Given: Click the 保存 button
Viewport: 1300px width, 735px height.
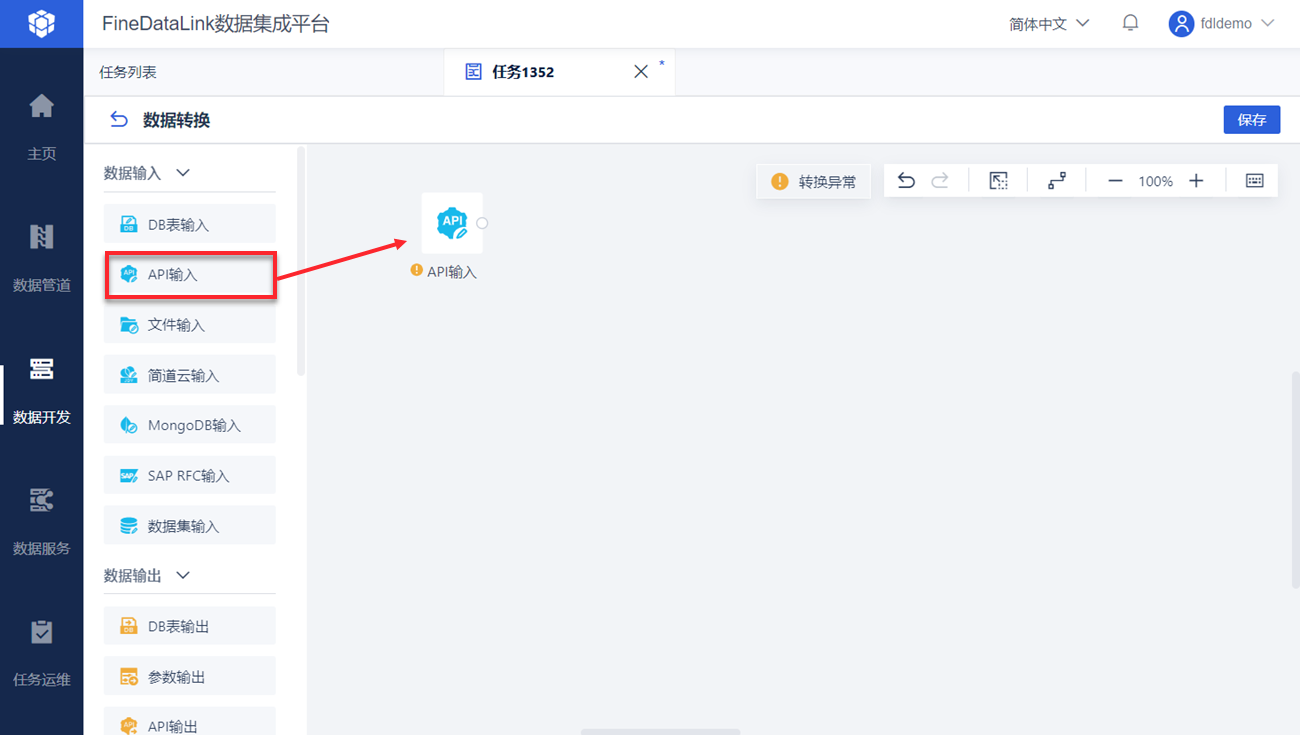Looking at the screenshot, I should click(1252, 119).
